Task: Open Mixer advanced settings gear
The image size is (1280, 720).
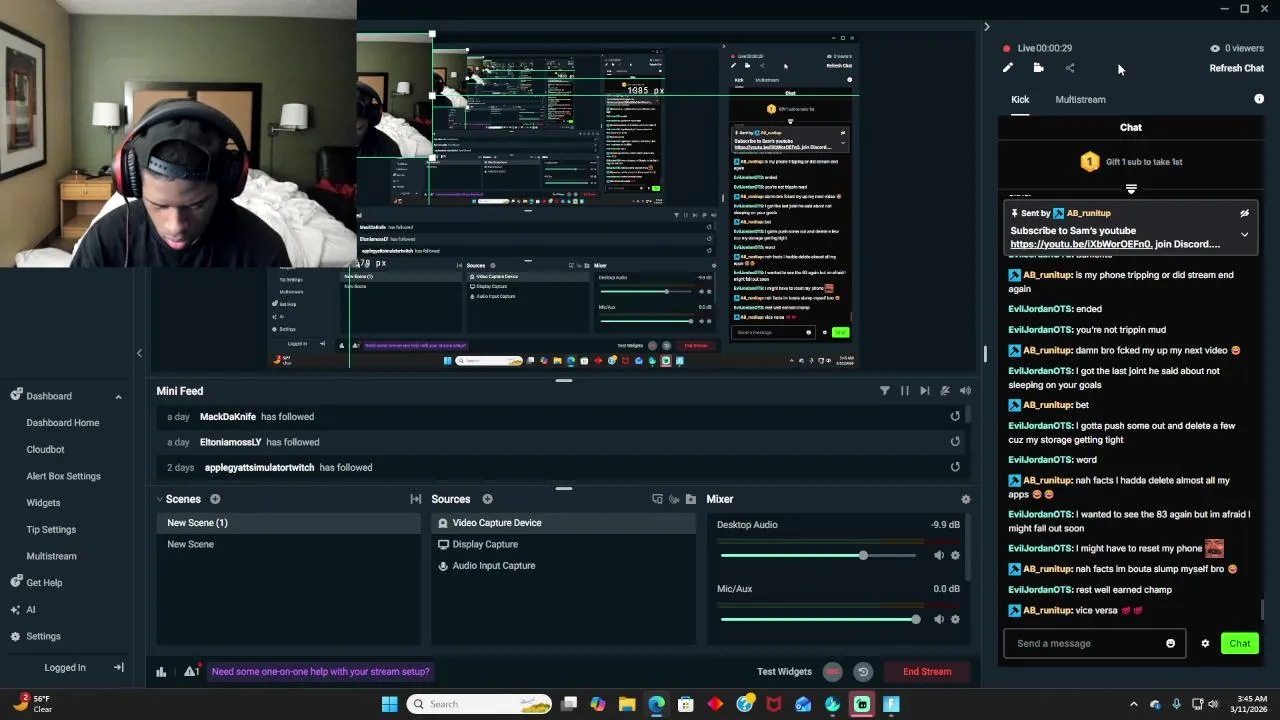Action: click(965, 499)
